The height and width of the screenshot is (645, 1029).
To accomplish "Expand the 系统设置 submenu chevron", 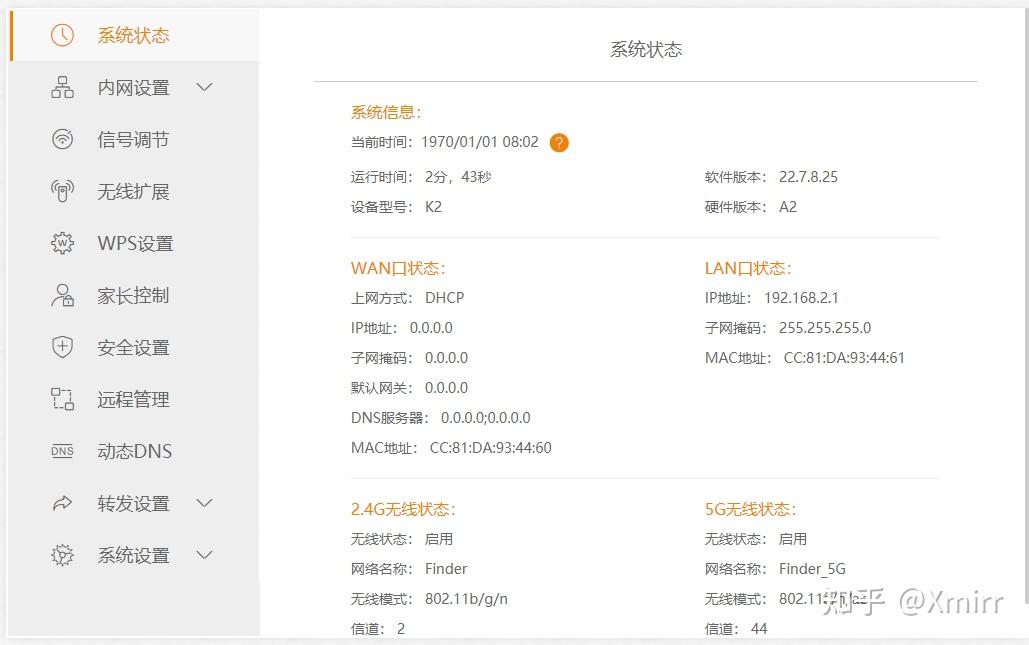I will pos(204,555).
